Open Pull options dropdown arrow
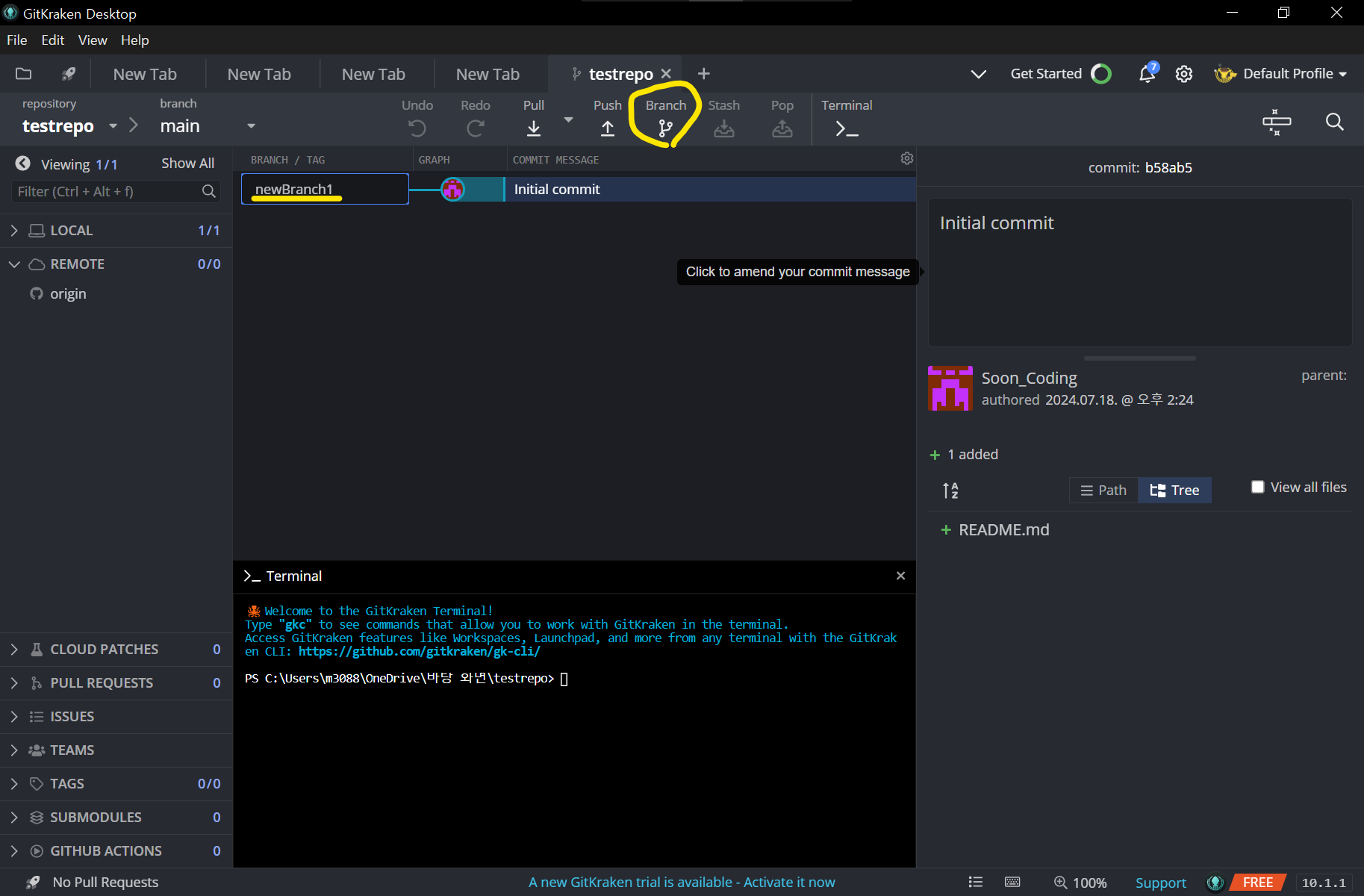This screenshot has width=1364, height=896. coord(568,119)
